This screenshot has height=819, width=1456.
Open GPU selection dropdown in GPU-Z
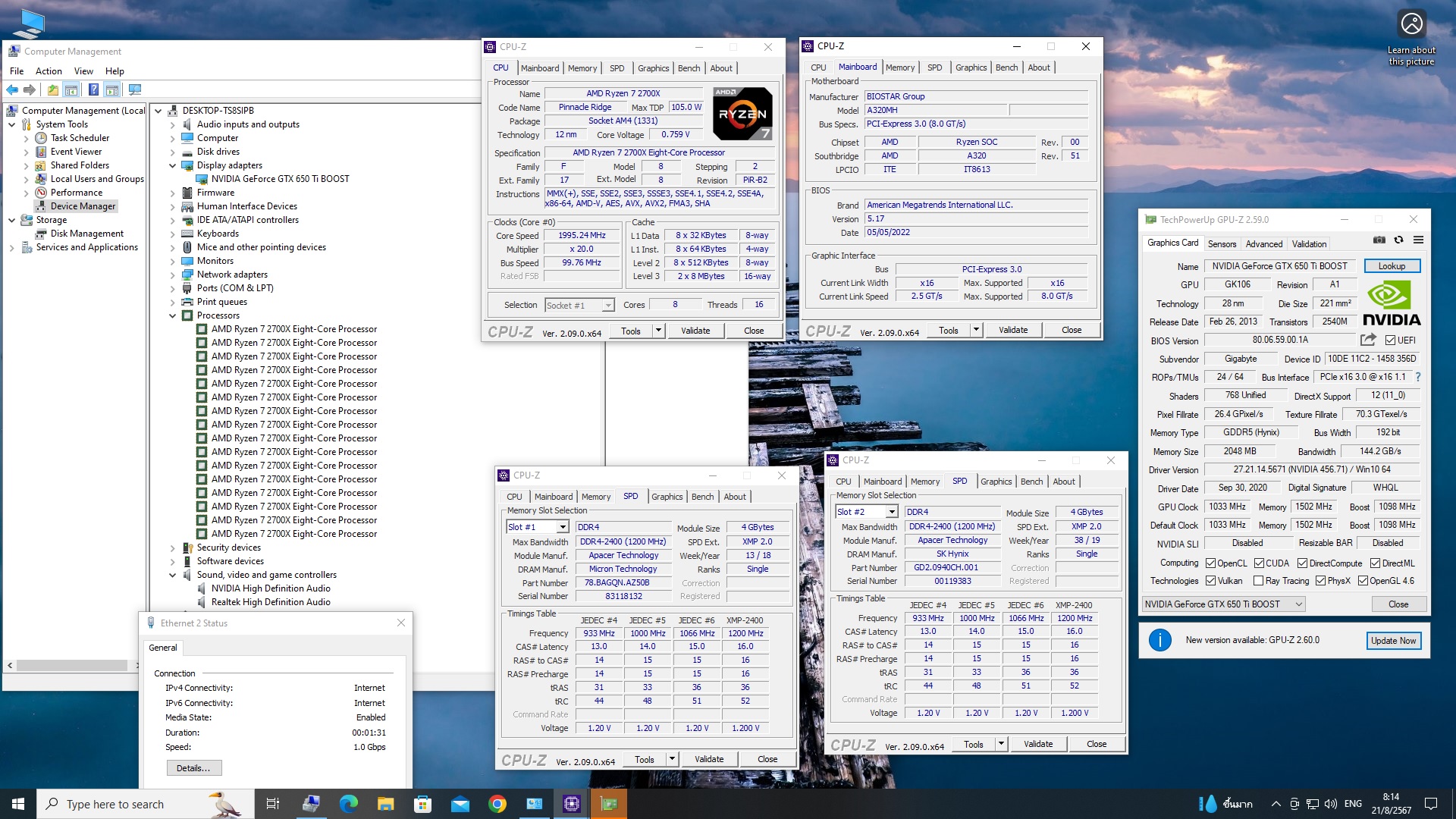click(1224, 604)
